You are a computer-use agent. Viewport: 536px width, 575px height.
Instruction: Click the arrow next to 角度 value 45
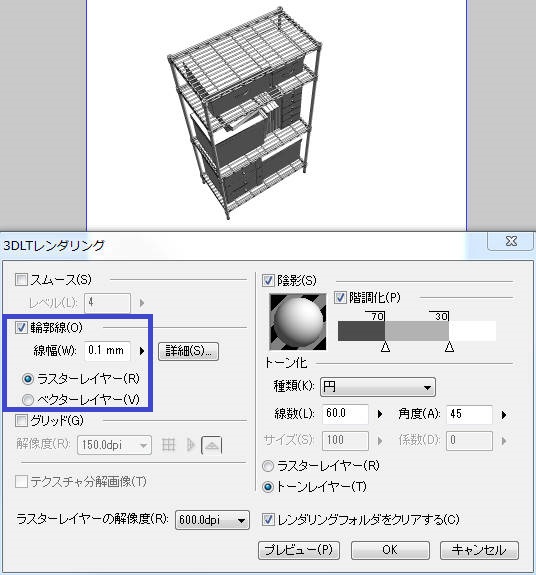[x=504, y=415]
